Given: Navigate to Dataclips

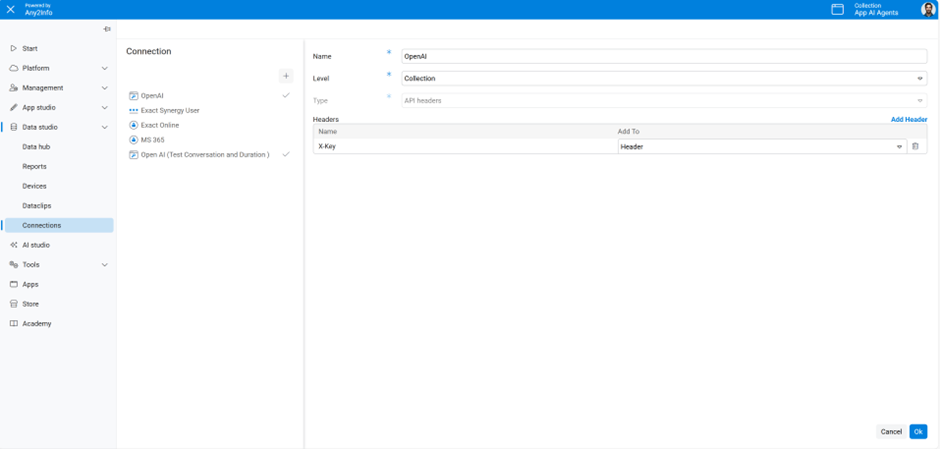Looking at the screenshot, I should [x=36, y=206].
